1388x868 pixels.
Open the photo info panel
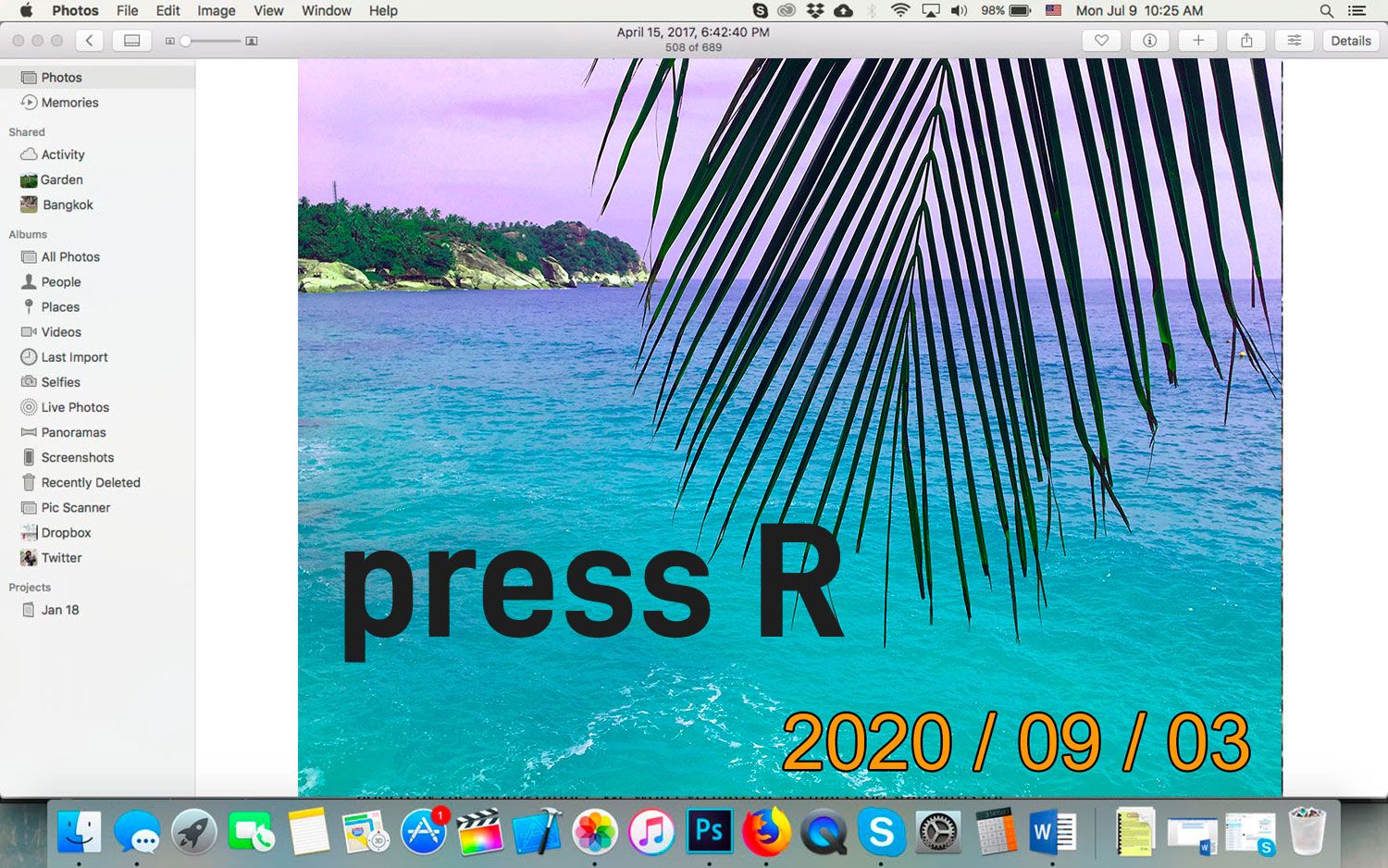pyautogui.click(x=1149, y=40)
